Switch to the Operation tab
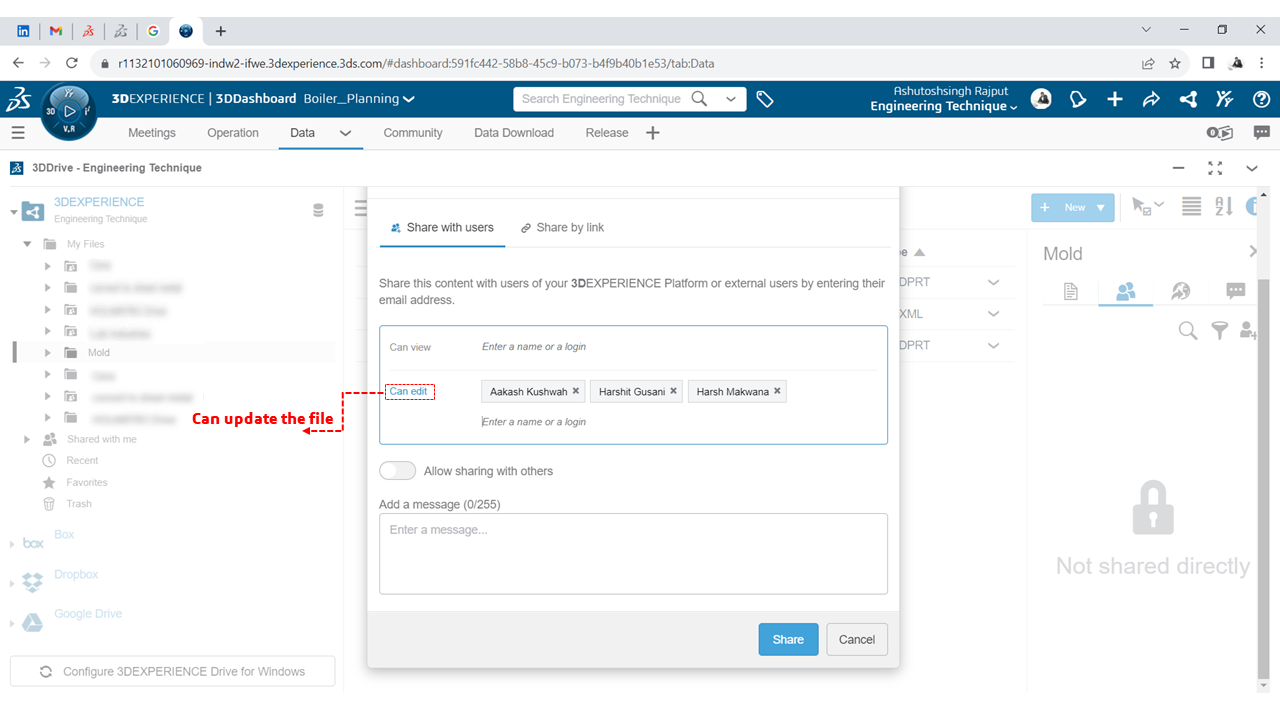The image size is (1280, 720). [x=233, y=133]
